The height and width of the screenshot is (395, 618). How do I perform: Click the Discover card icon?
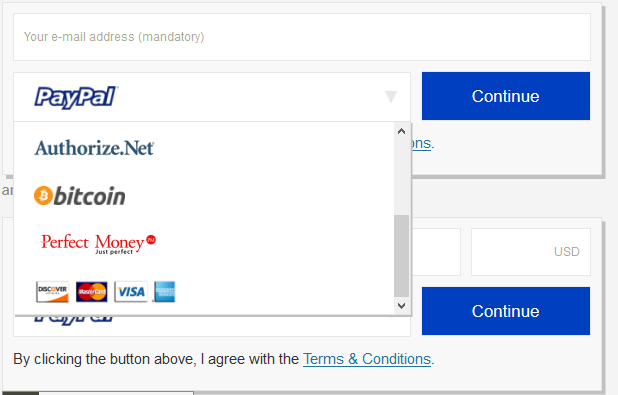click(x=52, y=292)
